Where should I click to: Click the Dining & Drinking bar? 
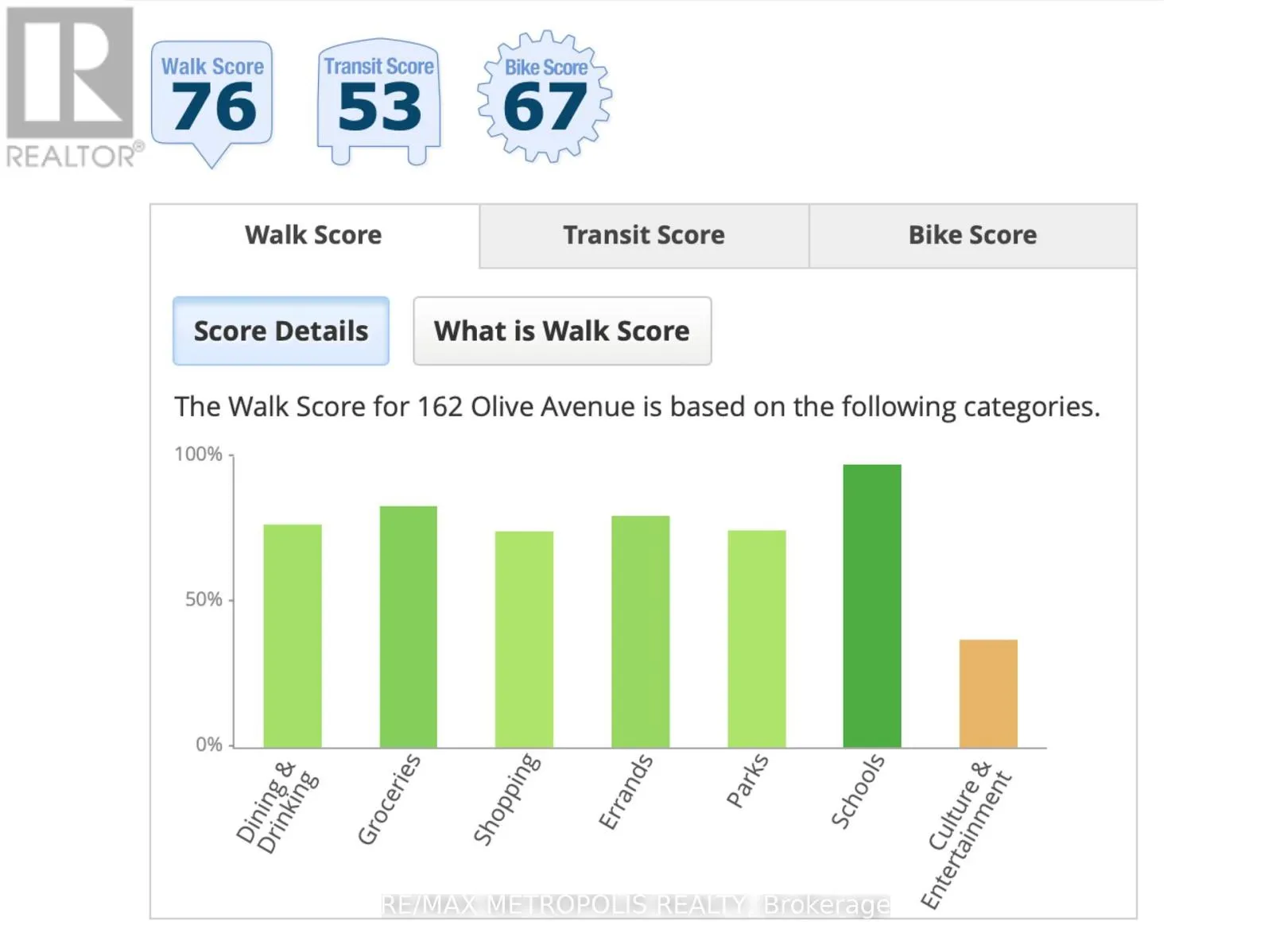[293, 636]
